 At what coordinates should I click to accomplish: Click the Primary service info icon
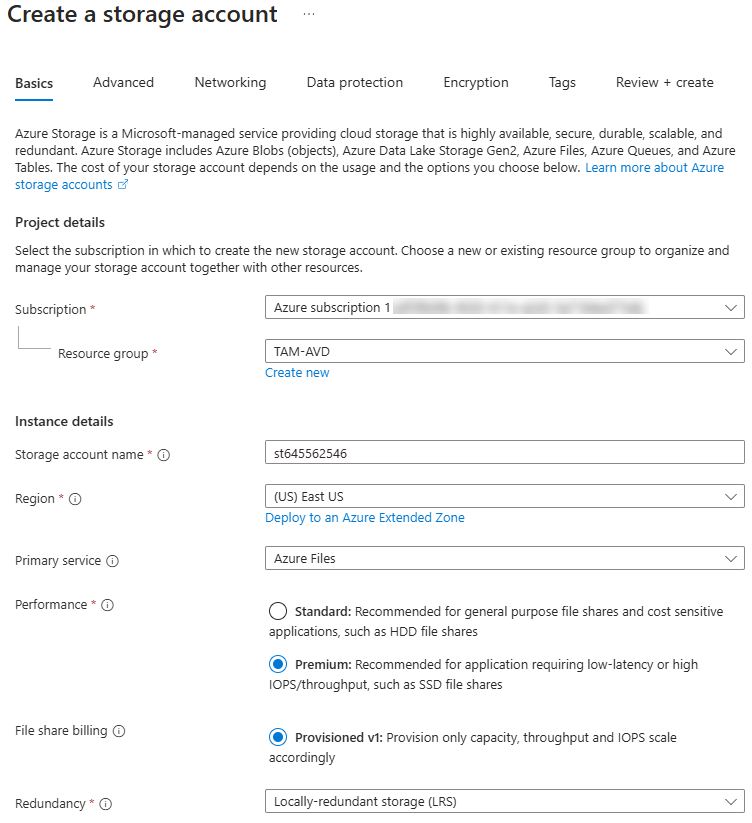(x=112, y=561)
